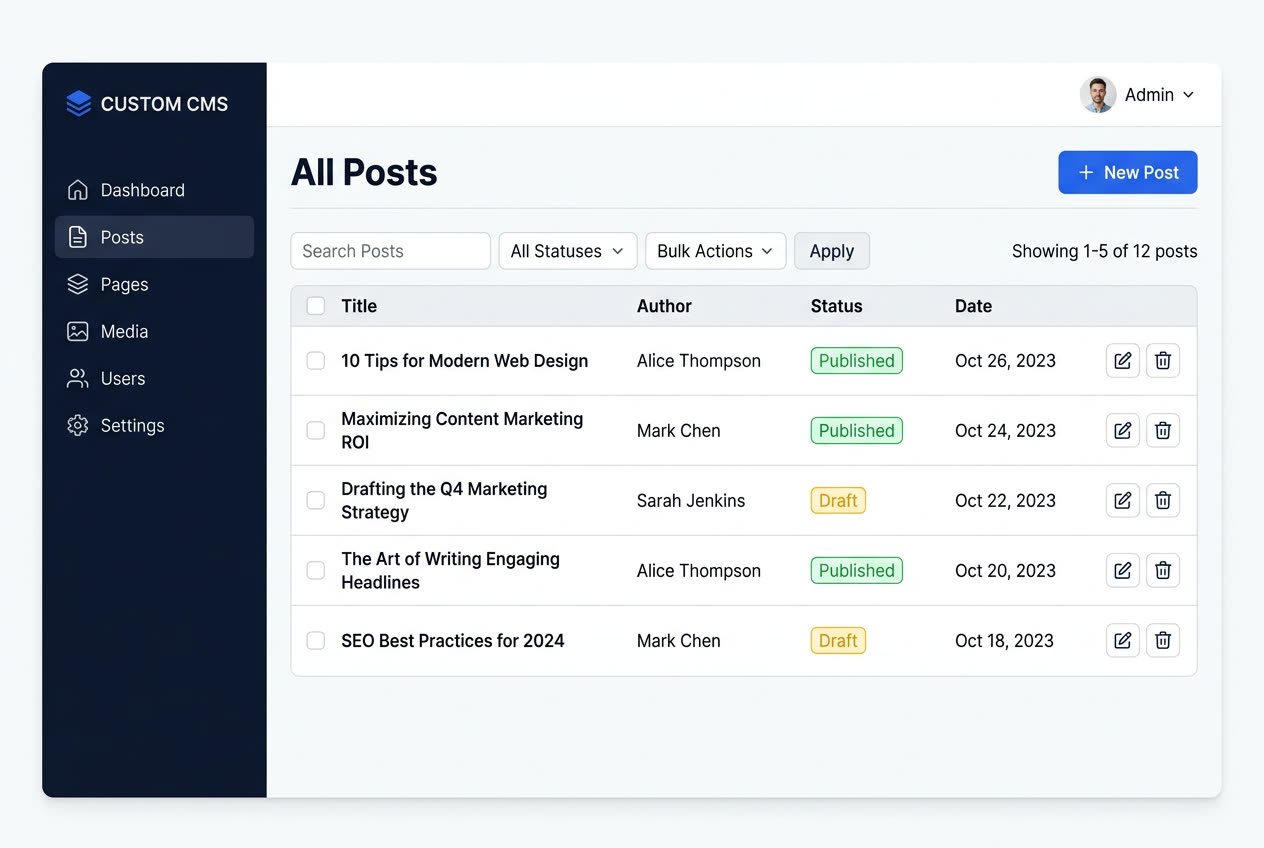Edit the post '10 Tips for Modern Web Design'

tap(1122, 360)
